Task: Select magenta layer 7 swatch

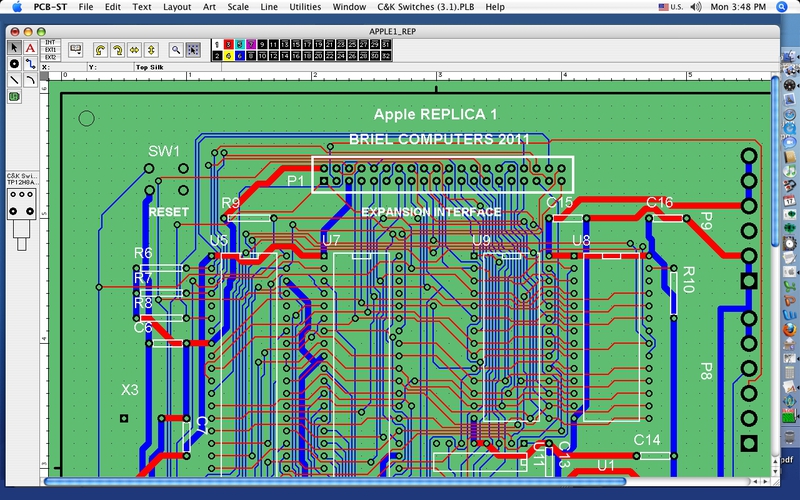Action: coord(251,44)
